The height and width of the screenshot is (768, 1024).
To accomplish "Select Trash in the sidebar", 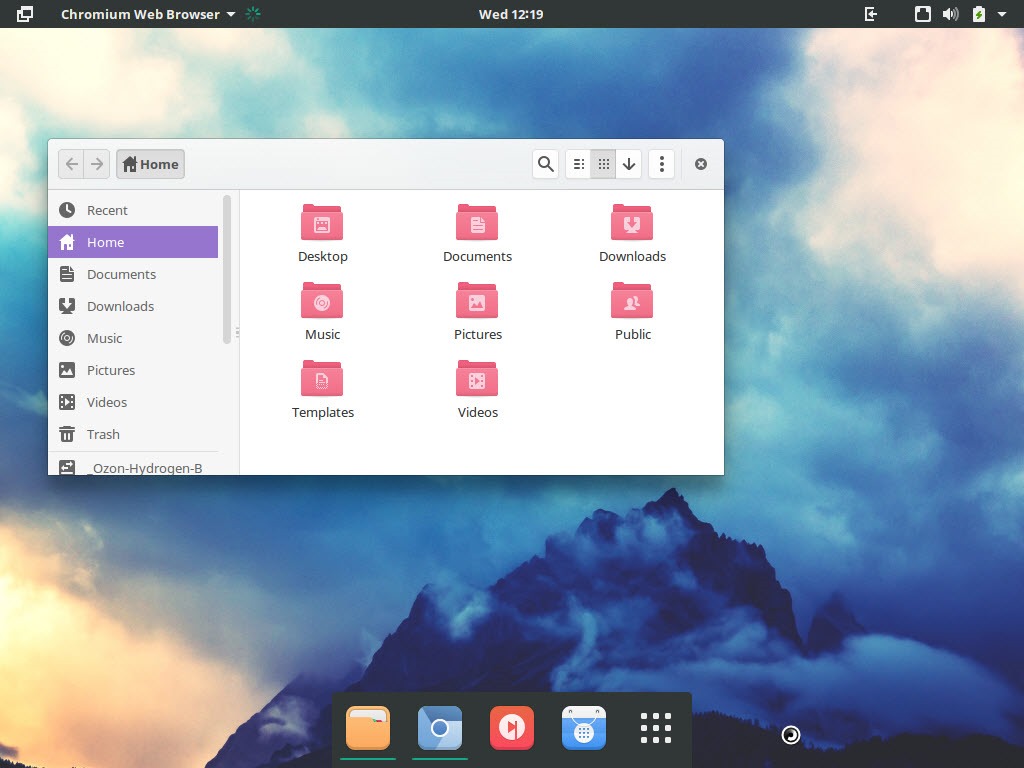I will coord(103,434).
